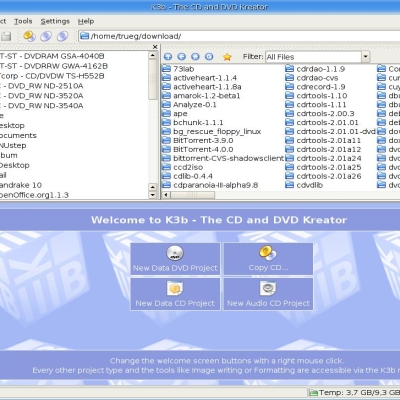400x400 pixels.
Task: Close the device tree panel
Action: tap(155, 47)
